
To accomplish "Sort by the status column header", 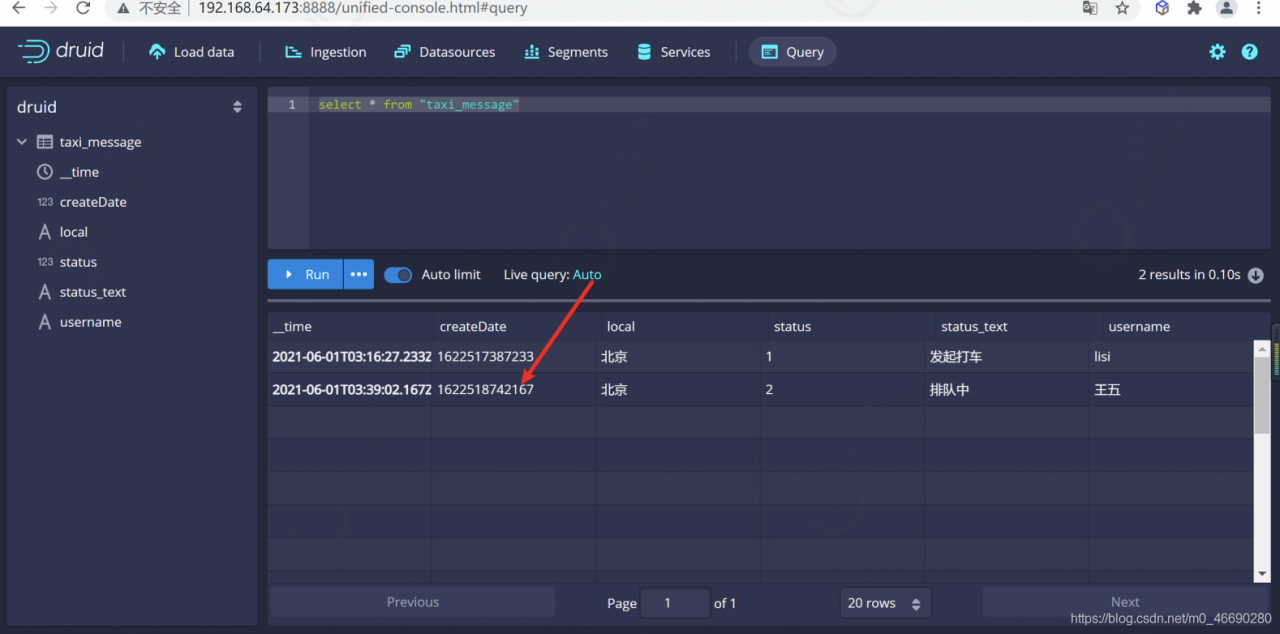I will (849, 326).
